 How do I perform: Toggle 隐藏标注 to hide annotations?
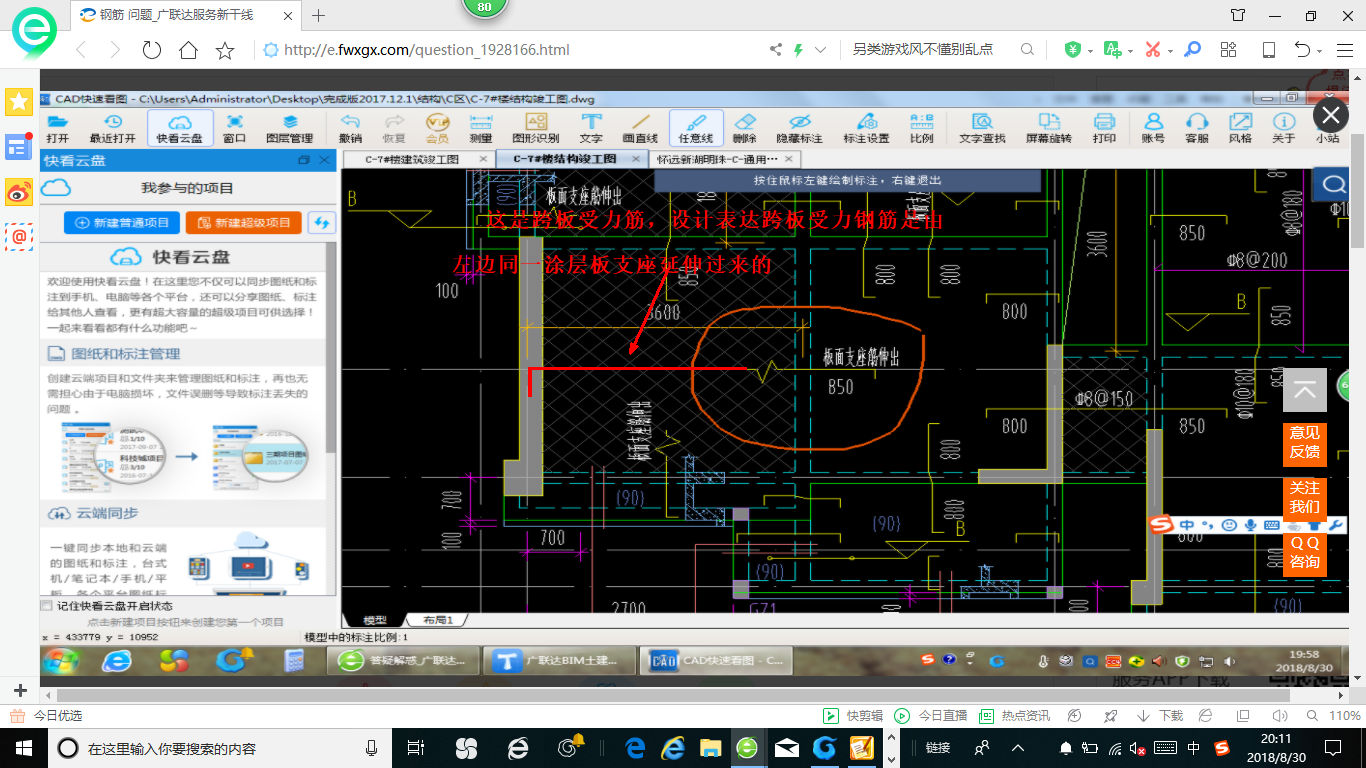tap(799, 128)
